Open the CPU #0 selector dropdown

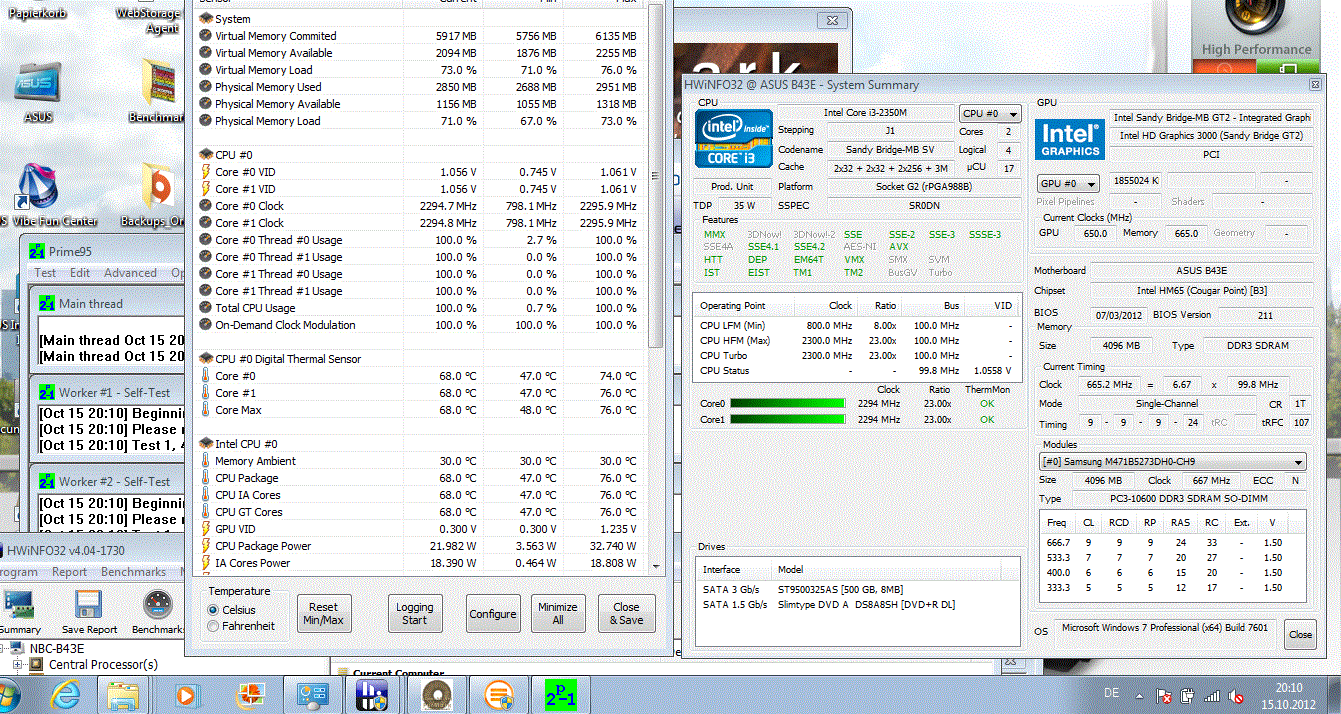click(990, 114)
